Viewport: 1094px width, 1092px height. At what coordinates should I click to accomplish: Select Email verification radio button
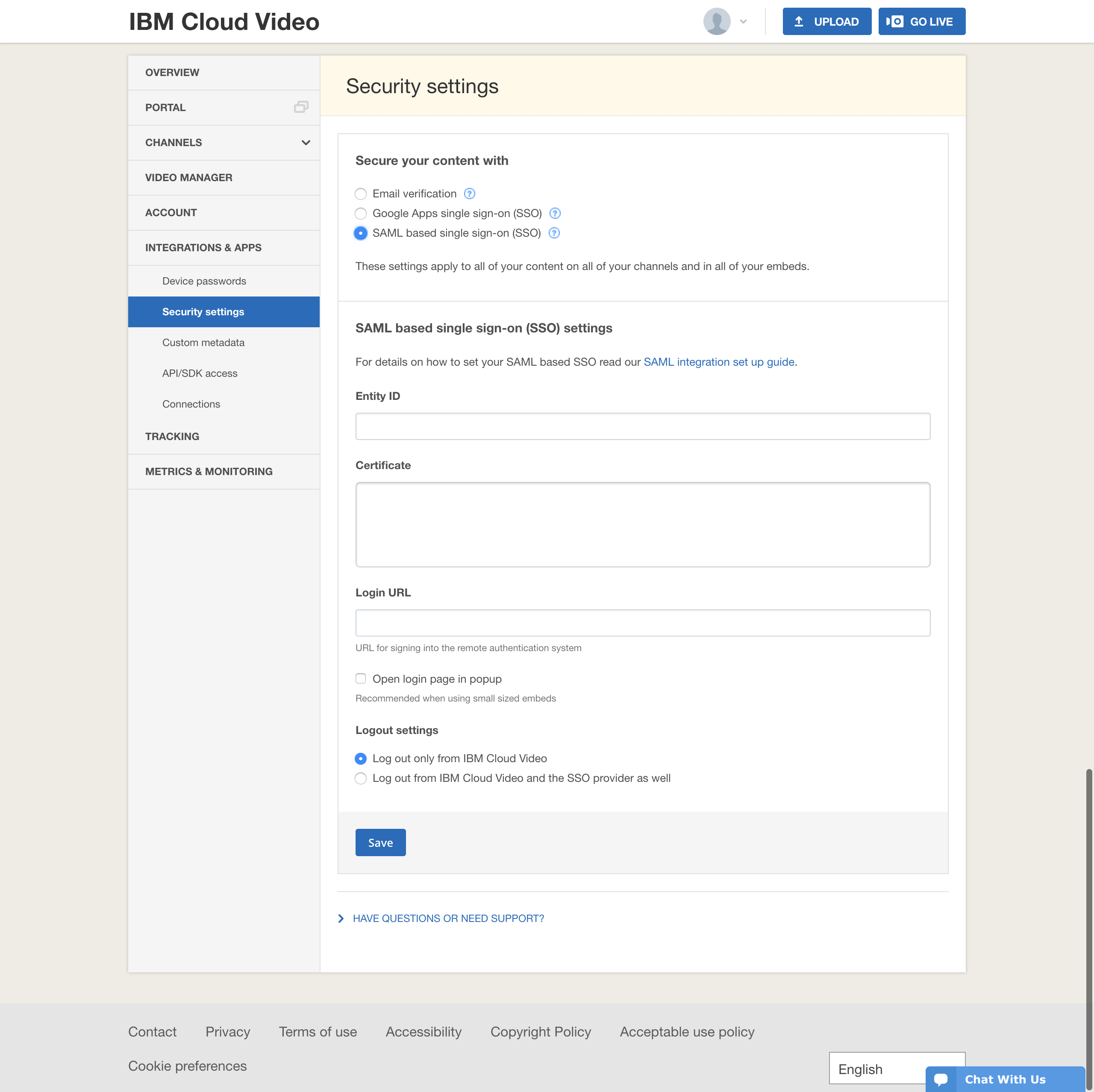361,194
